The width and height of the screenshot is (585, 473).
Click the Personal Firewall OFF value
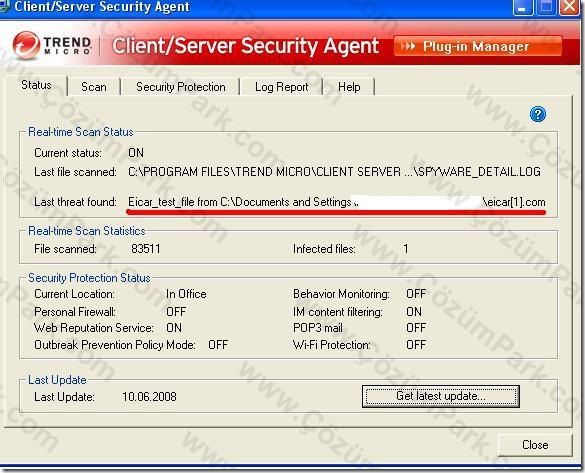(x=176, y=311)
